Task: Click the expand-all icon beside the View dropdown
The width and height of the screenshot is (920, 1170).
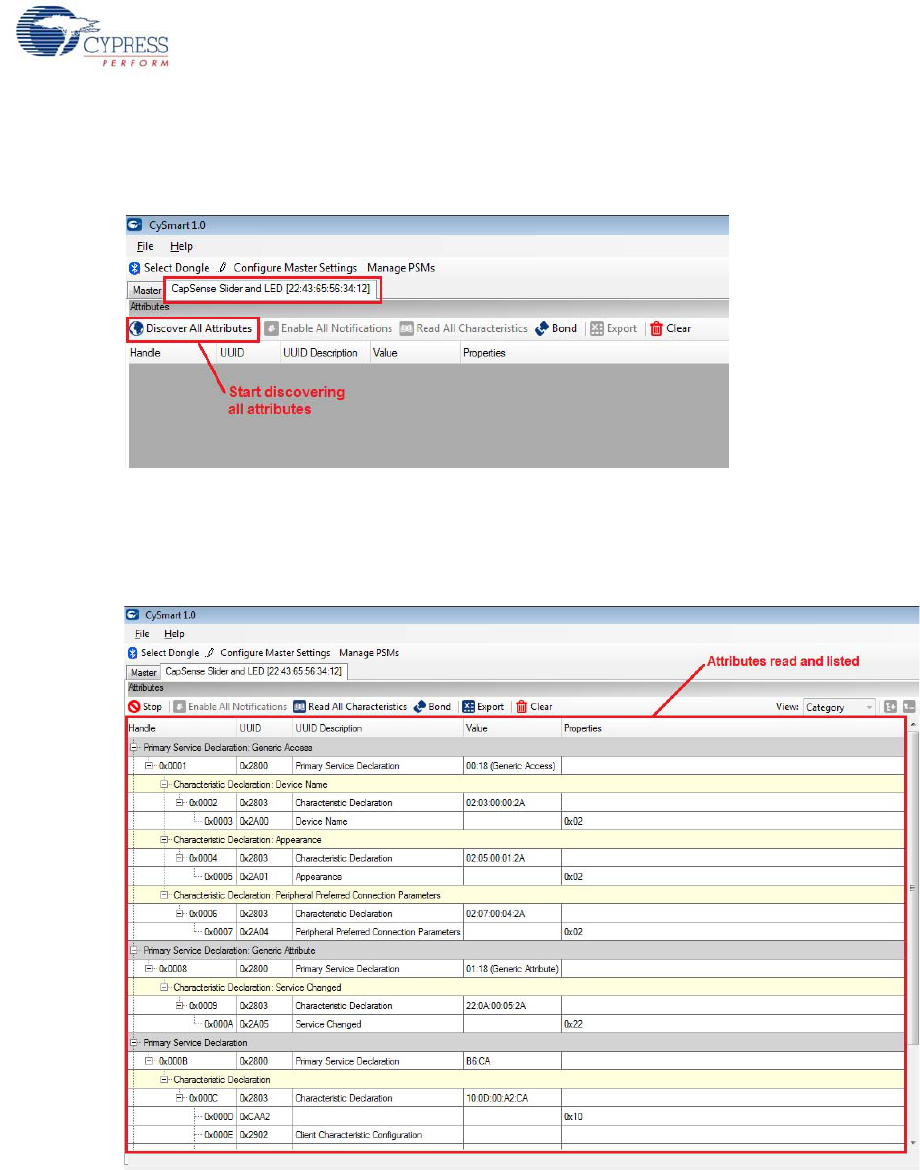Action: click(x=890, y=707)
